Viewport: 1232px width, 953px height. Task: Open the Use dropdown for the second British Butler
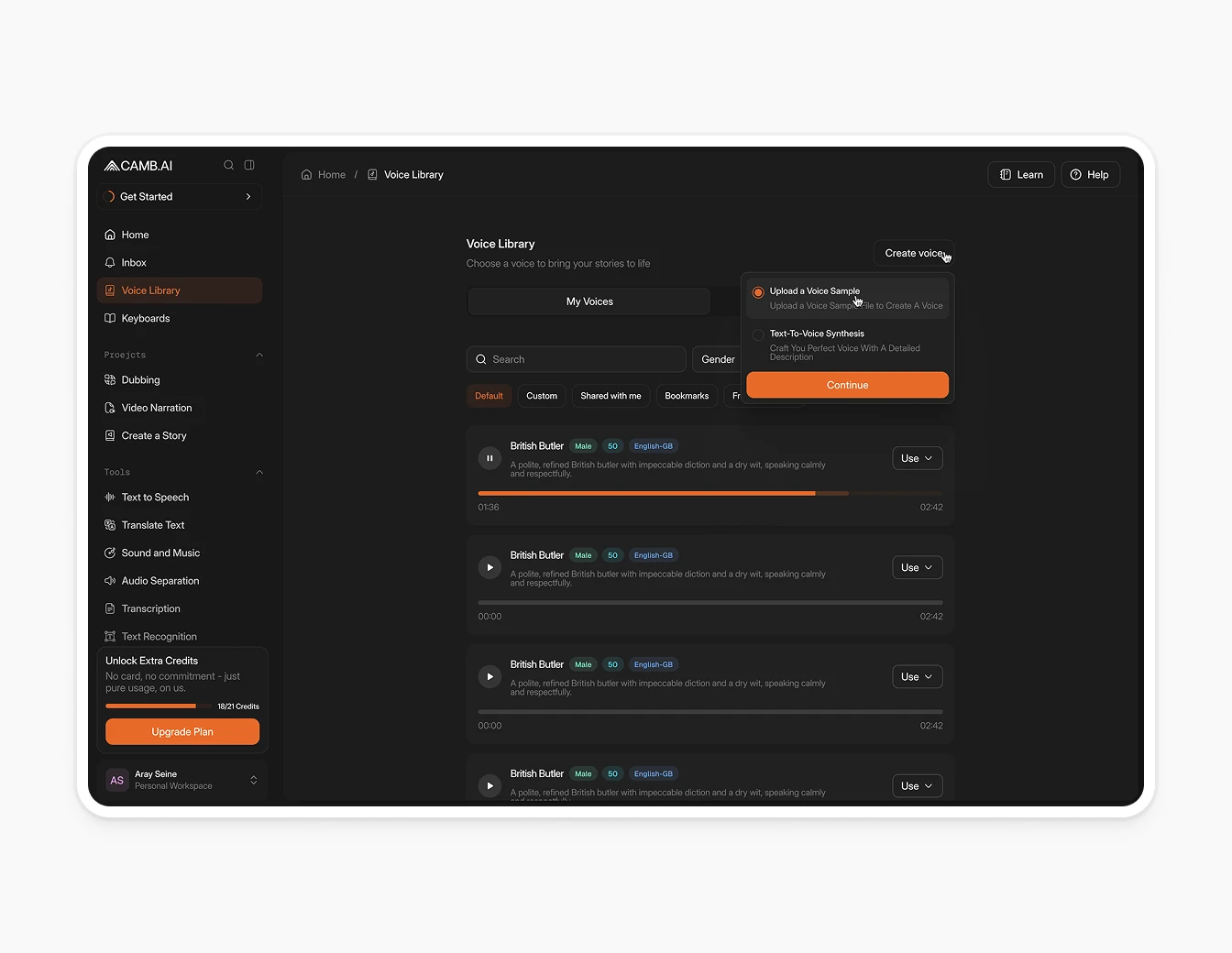pyautogui.click(x=917, y=567)
